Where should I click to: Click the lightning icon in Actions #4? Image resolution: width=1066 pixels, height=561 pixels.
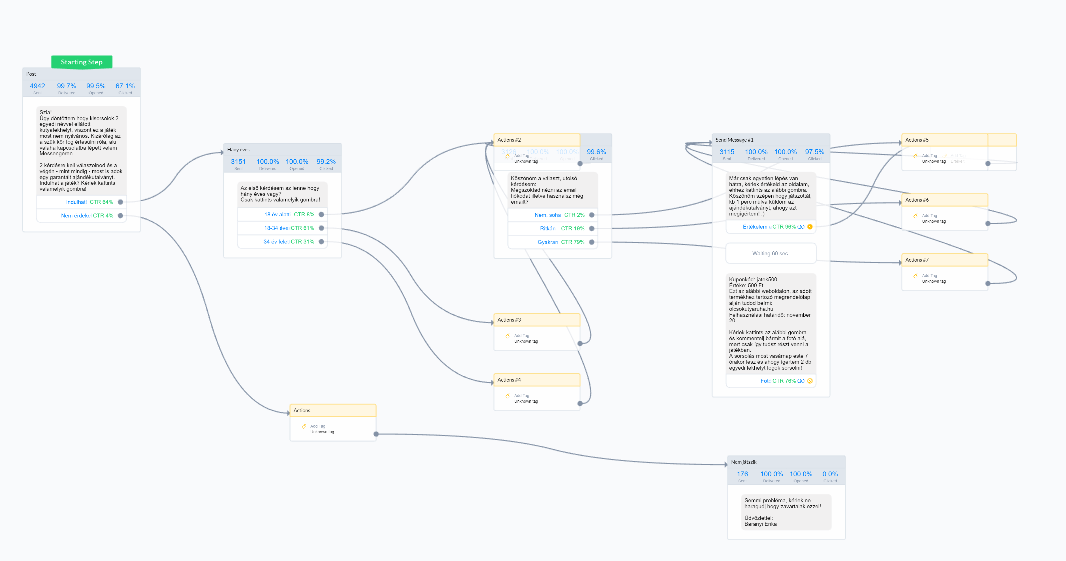[x=507, y=396]
